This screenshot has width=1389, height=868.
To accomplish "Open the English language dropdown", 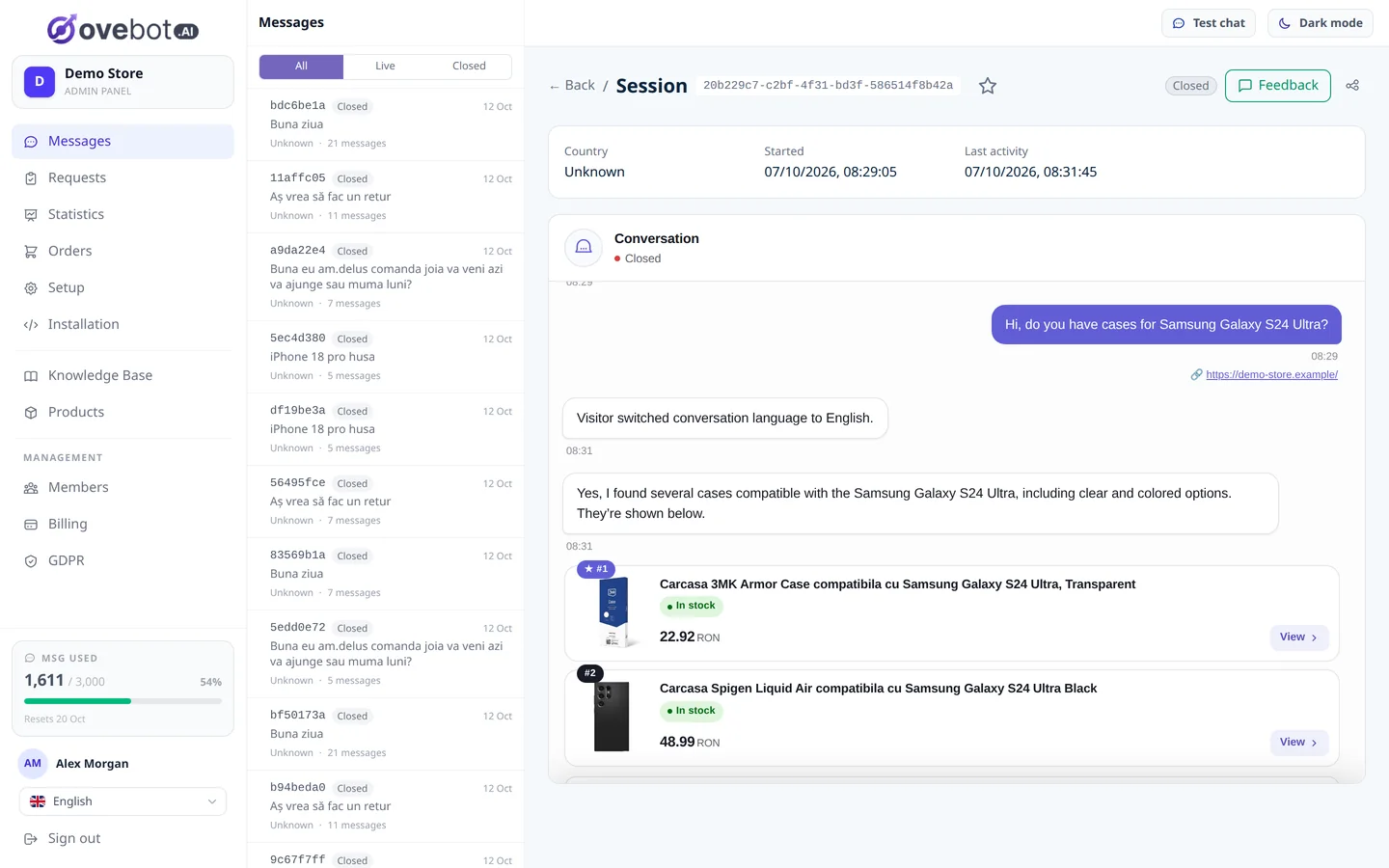I will pyautogui.click(x=123, y=801).
